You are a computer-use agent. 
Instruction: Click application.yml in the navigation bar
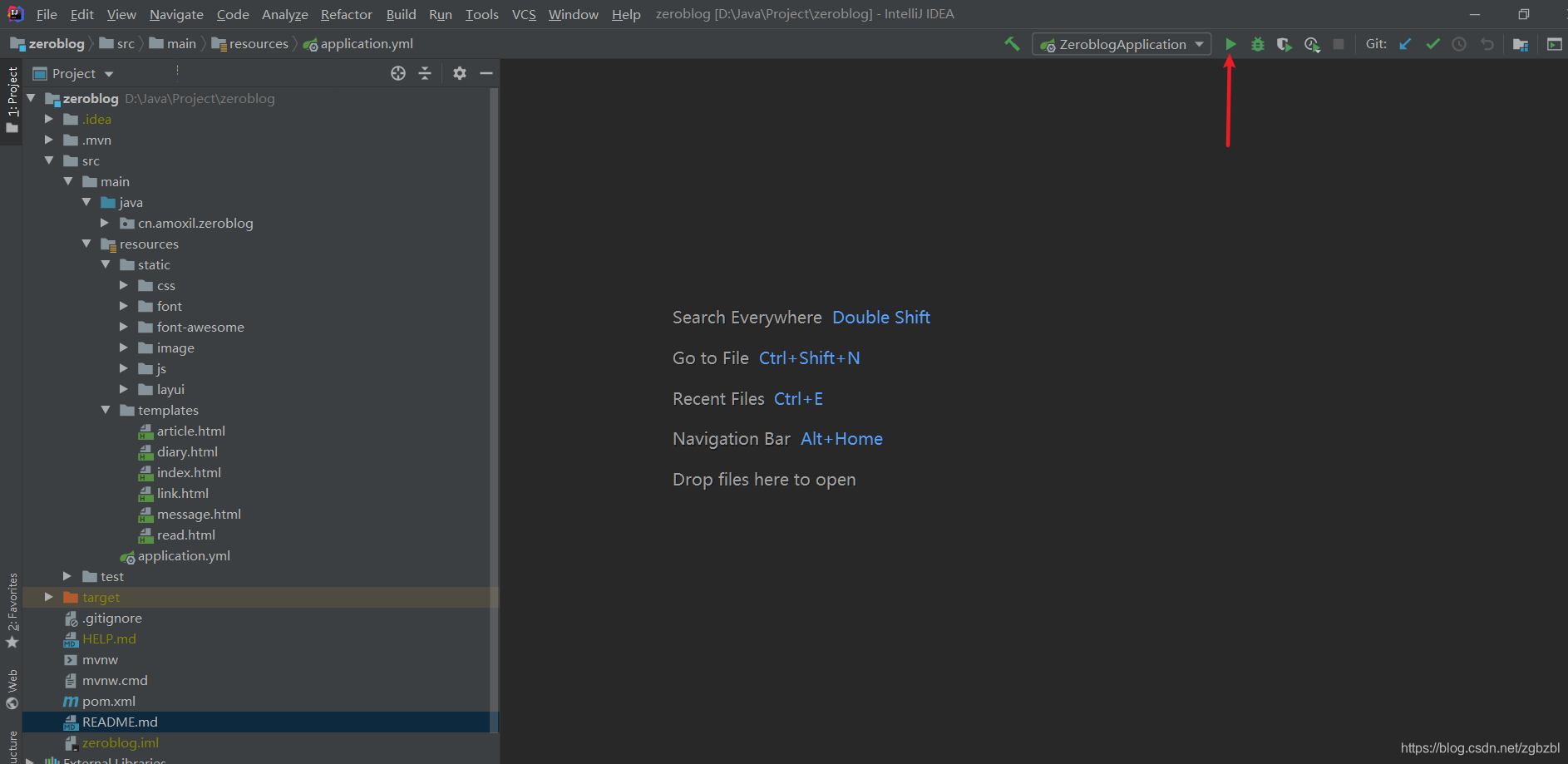tap(358, 43)
